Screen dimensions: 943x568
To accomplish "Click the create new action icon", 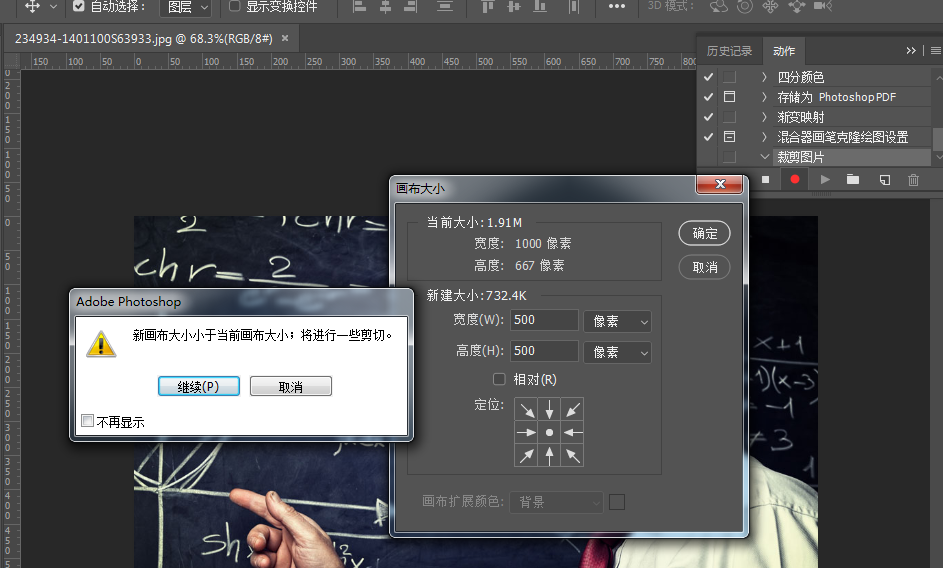I will pyautogui.click(x=884, y=179).
